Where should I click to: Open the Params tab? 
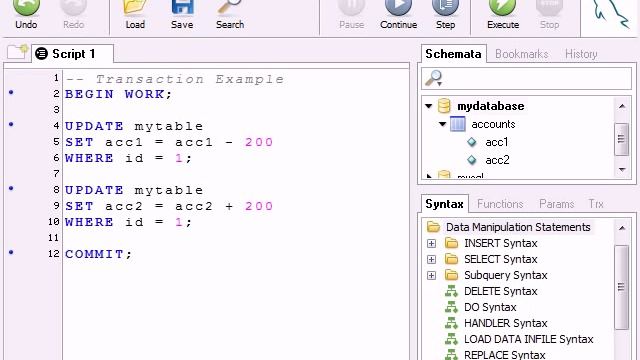pyautogui.click(x=556, y=204)
